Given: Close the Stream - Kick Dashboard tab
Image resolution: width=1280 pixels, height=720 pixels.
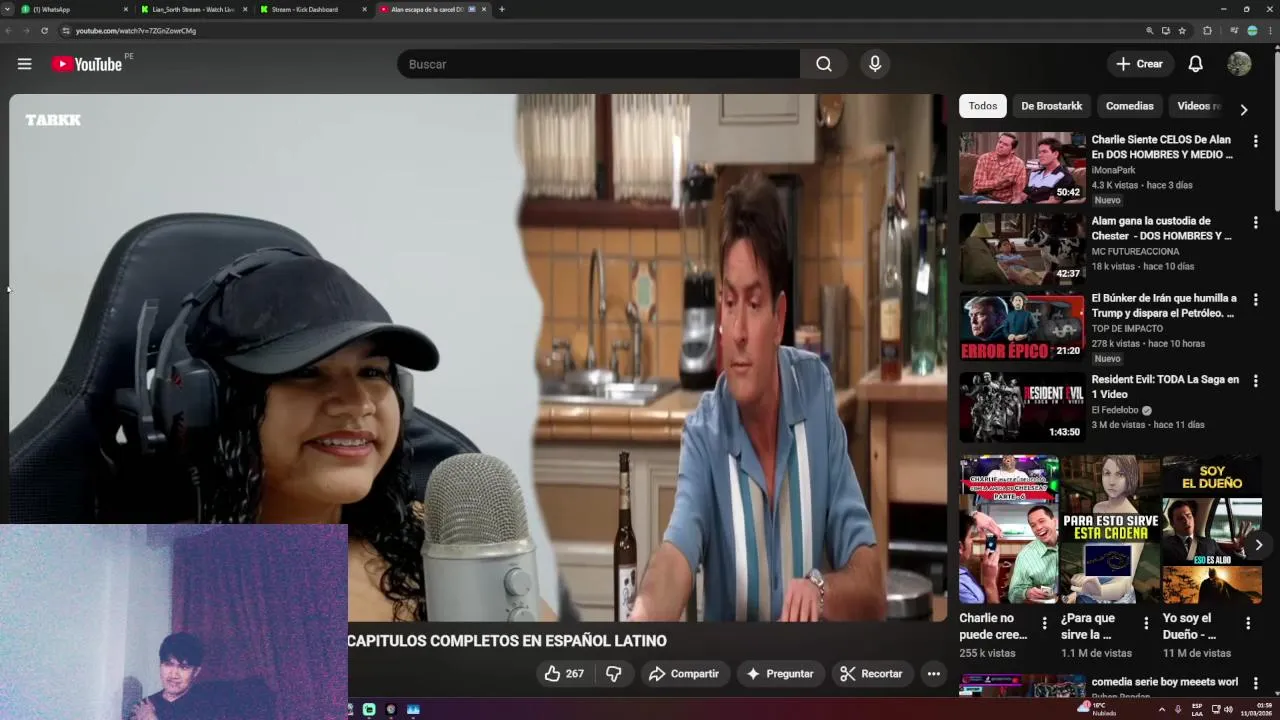Looking at the screenshot, I should 364,9.
